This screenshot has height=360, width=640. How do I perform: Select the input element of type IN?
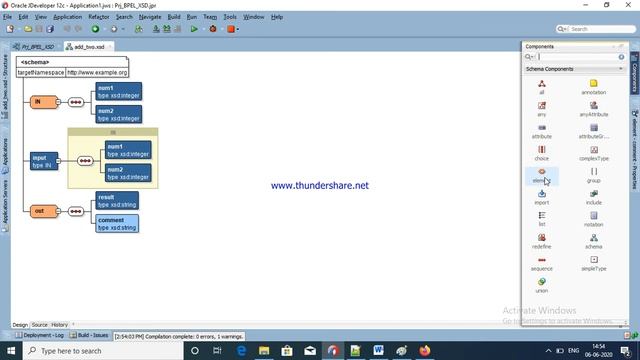(x=44, y=161)
